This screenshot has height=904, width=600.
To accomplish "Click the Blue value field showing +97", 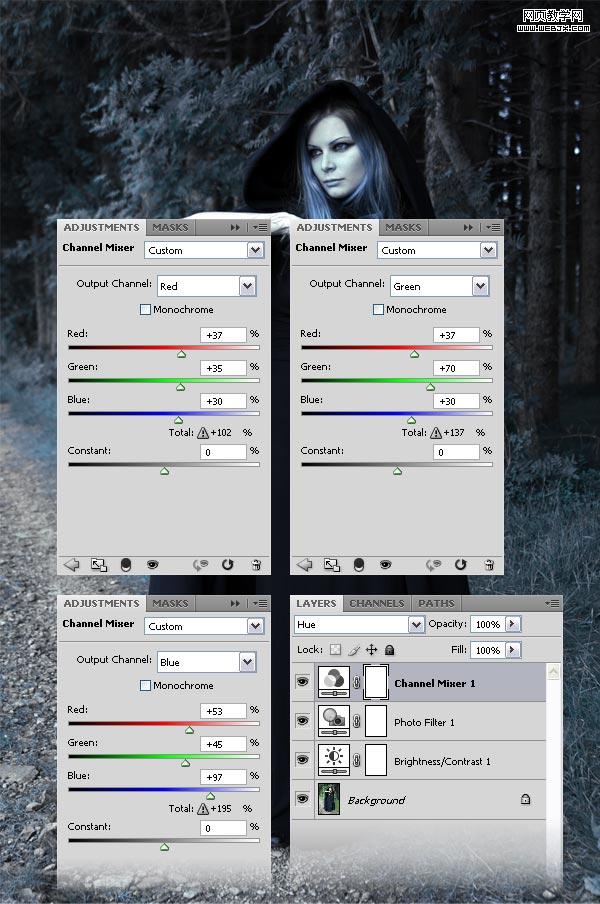I will [223, 777].
